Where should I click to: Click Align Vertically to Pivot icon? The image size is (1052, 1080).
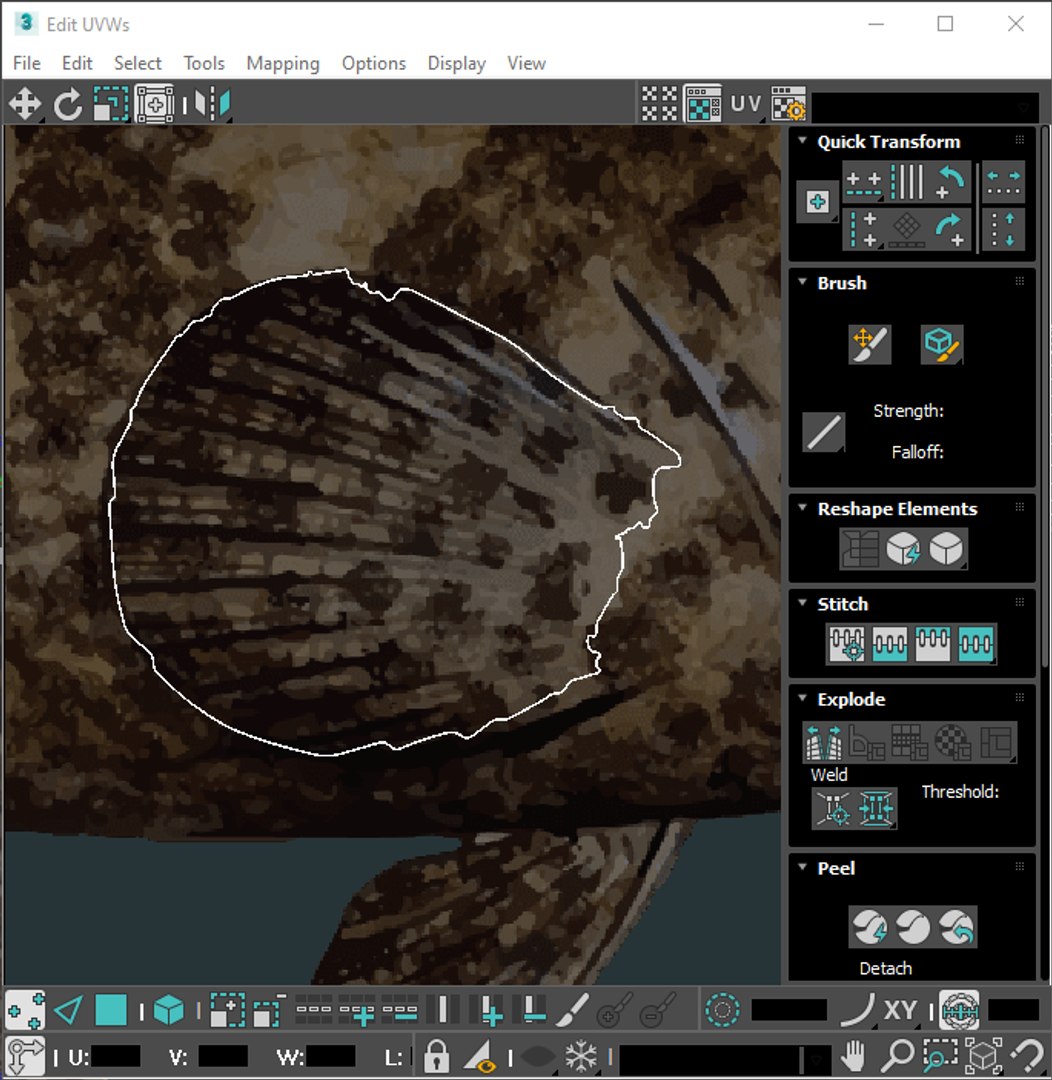pyautogui.click(x=863, y=229)
